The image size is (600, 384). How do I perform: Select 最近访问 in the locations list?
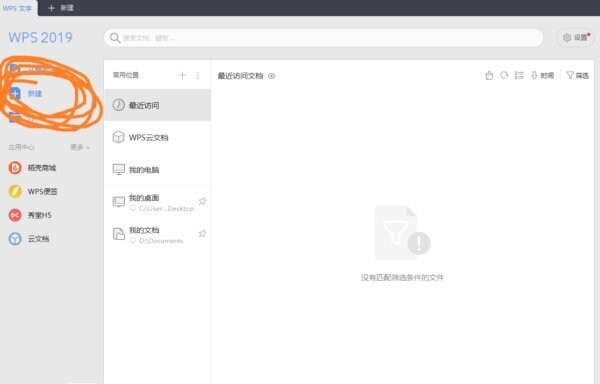point(157,105)
